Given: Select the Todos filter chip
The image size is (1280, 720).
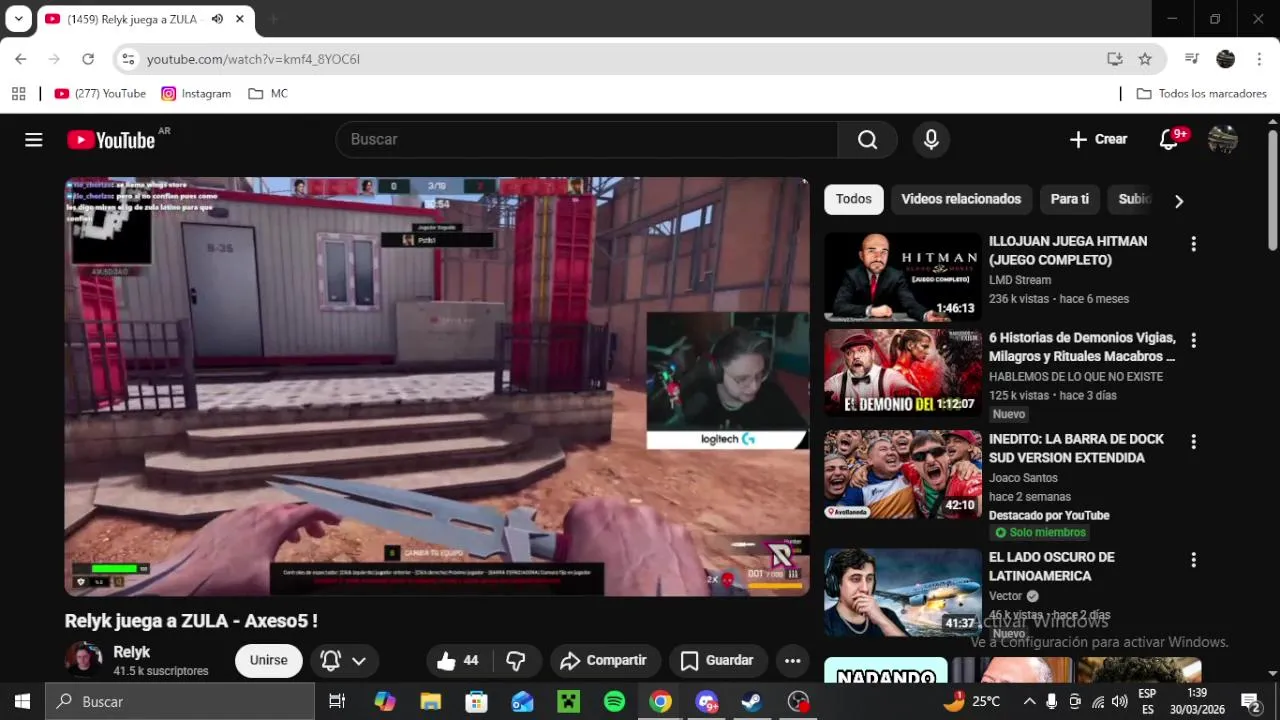Looking at the screenshot, I should tap(853, 199).
